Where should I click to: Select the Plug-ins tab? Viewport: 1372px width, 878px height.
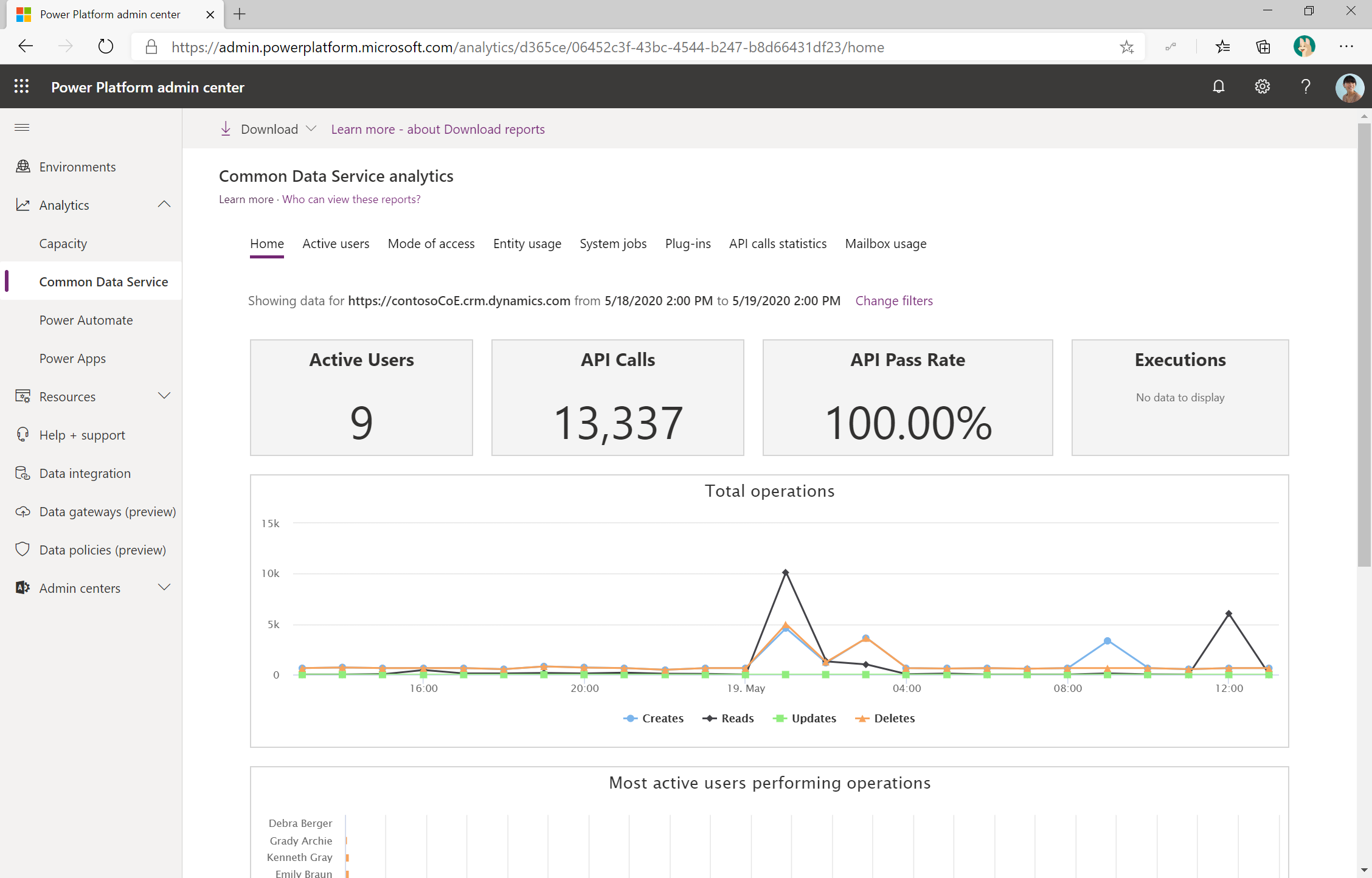[688, 243]
